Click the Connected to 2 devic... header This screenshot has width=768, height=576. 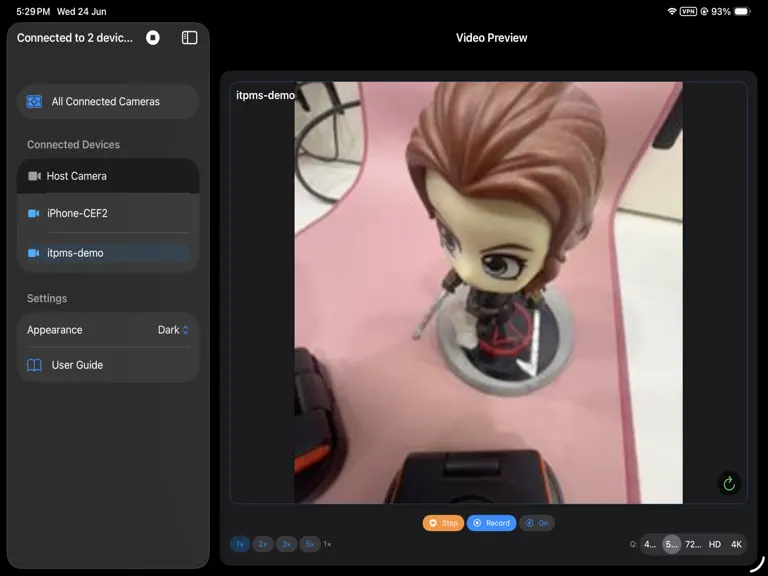tap(74, 38)
